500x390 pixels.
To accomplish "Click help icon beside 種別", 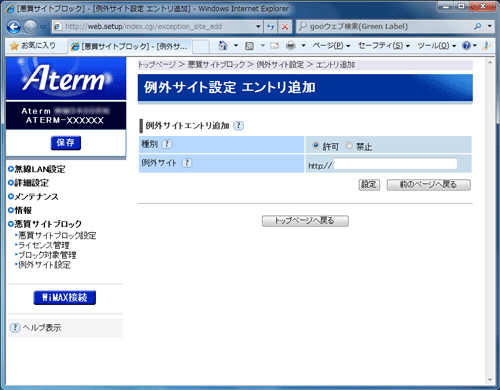I will 167,144.
